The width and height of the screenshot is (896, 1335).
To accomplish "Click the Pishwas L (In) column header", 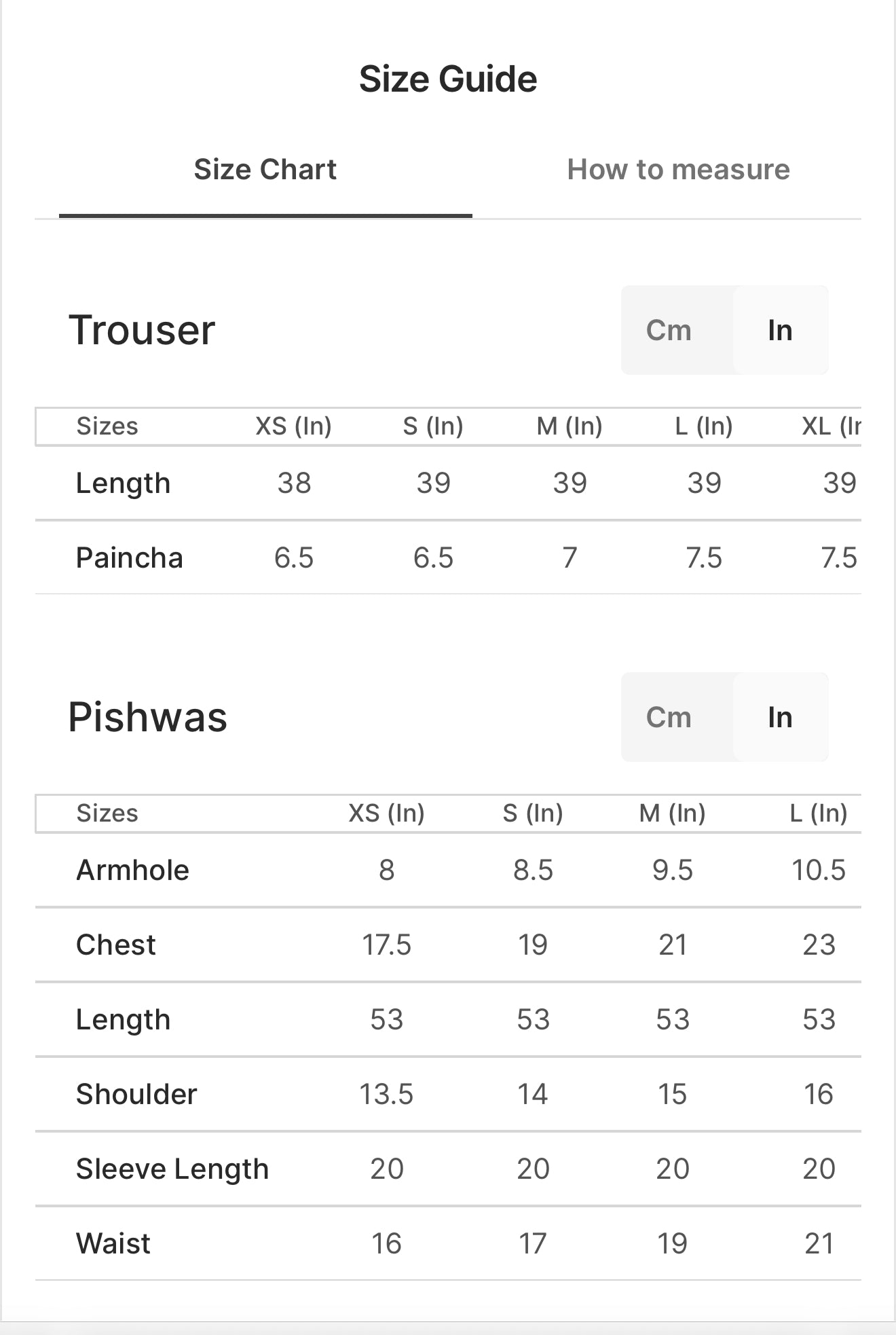I will pos(819,813).
